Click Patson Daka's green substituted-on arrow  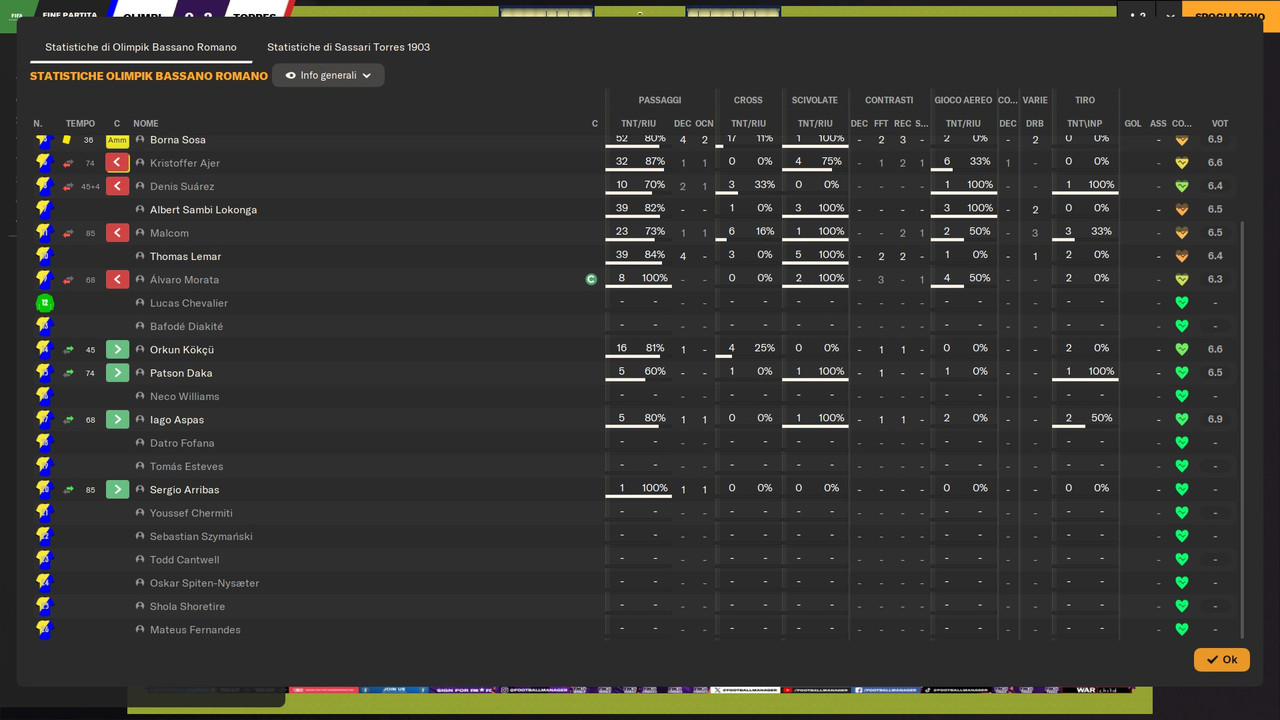(x=117, y=373)
